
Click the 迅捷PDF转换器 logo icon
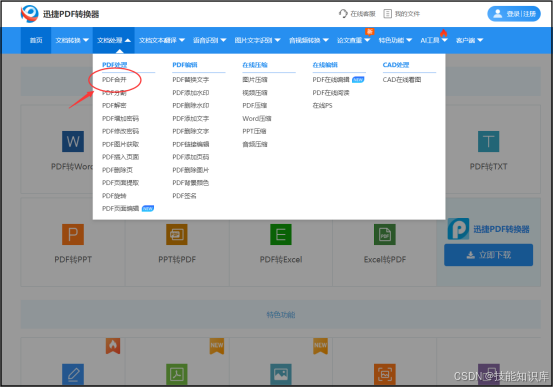tap(29, 13)
